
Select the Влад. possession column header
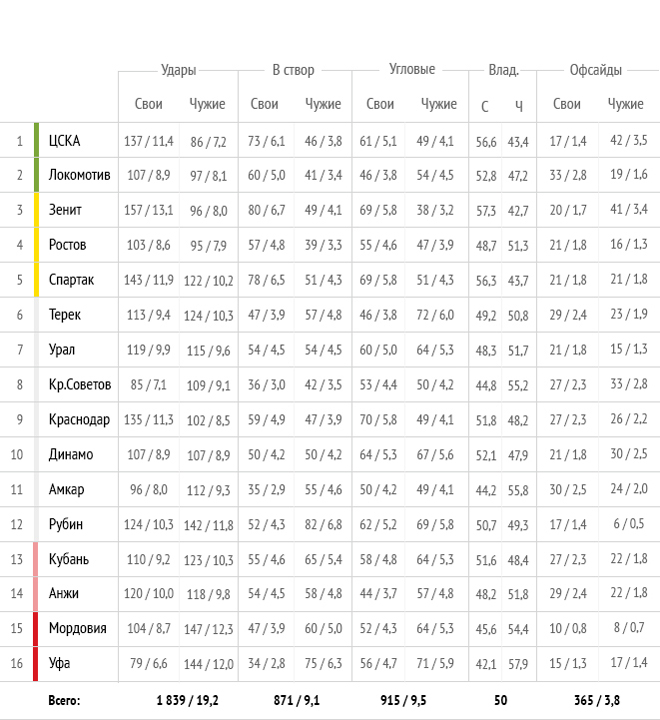(x=503, y=70)
